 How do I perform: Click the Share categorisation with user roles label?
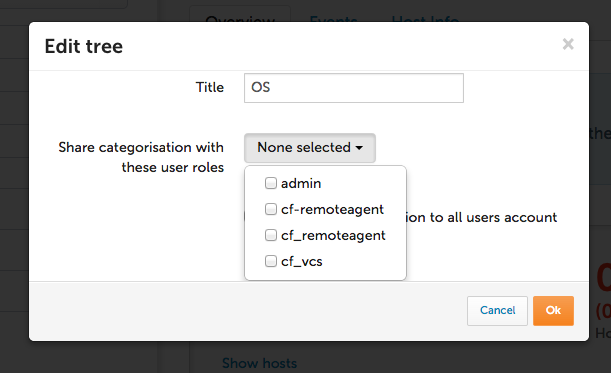(141, 157)
